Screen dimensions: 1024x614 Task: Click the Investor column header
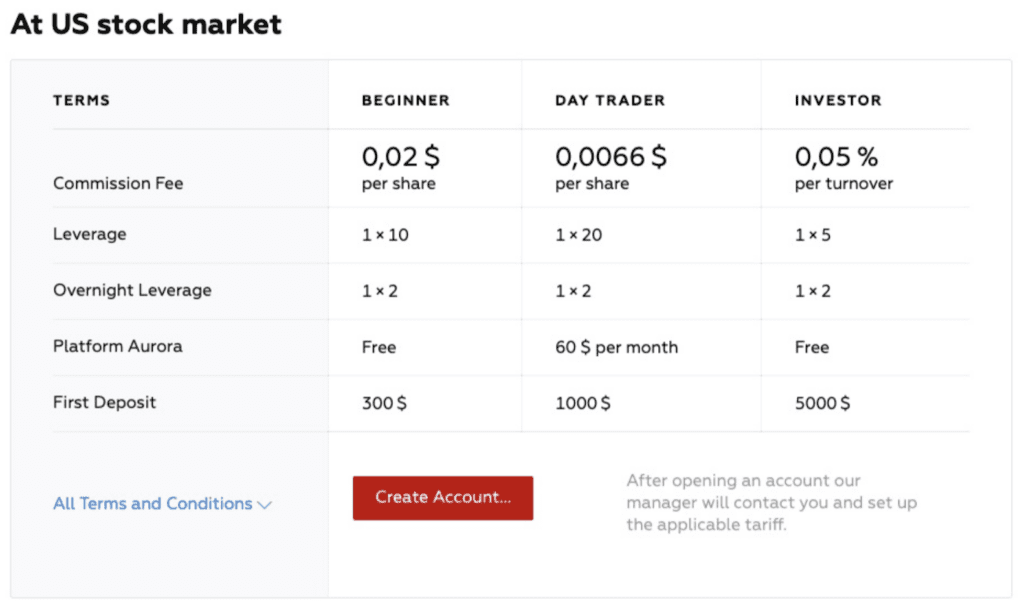838,100
